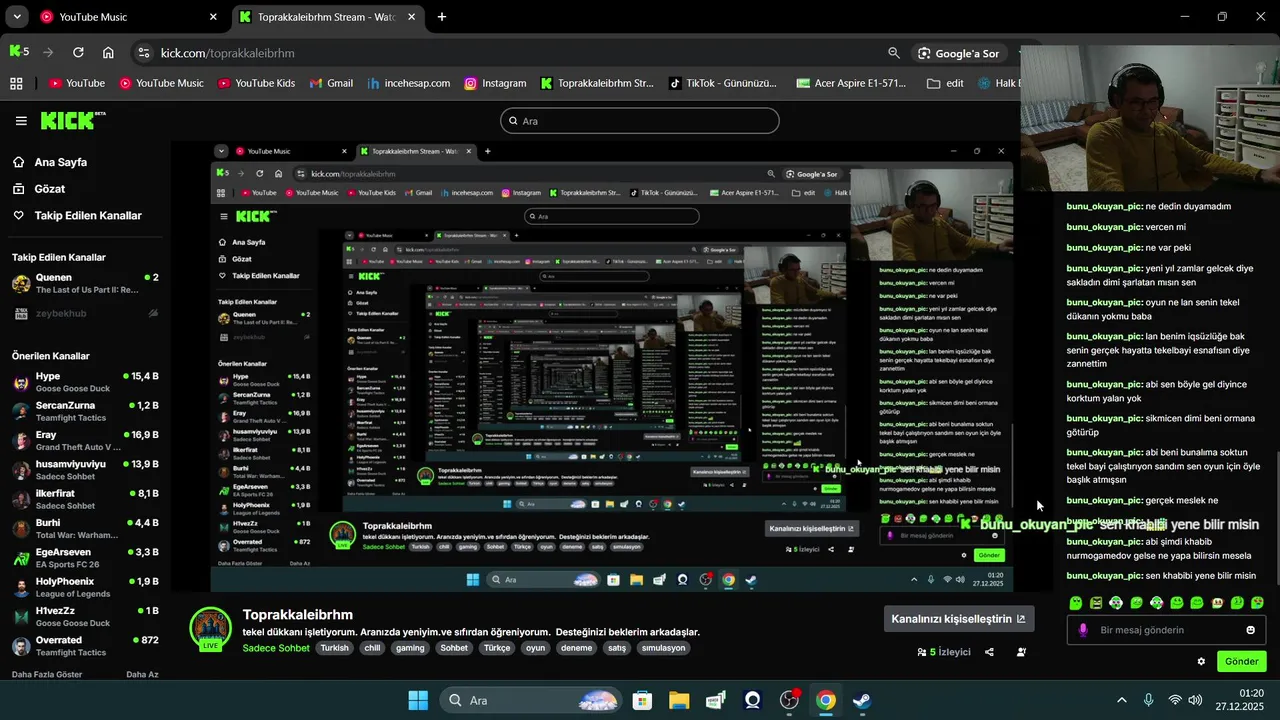The width and height of the screenshot is (1280, 720).
Task: Click the Windows taskbar search box
Action: [x=533, y=700]
